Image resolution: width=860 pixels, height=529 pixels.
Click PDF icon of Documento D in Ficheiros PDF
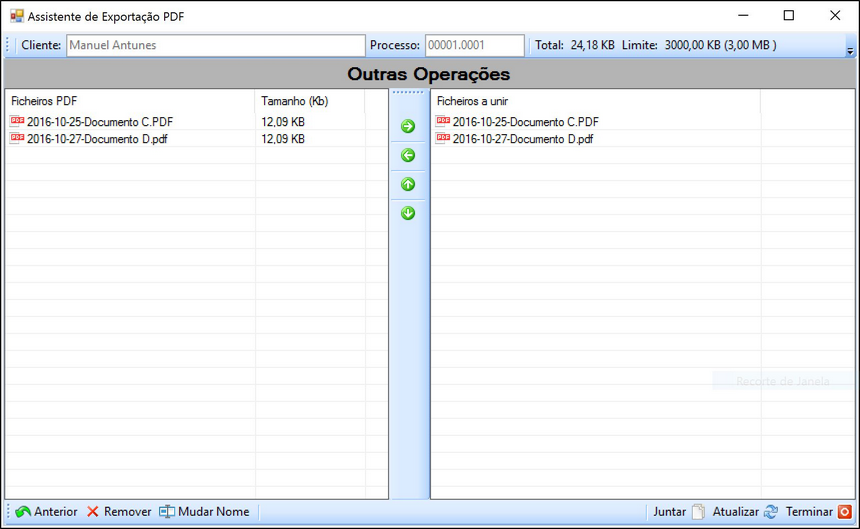[17, 138]
